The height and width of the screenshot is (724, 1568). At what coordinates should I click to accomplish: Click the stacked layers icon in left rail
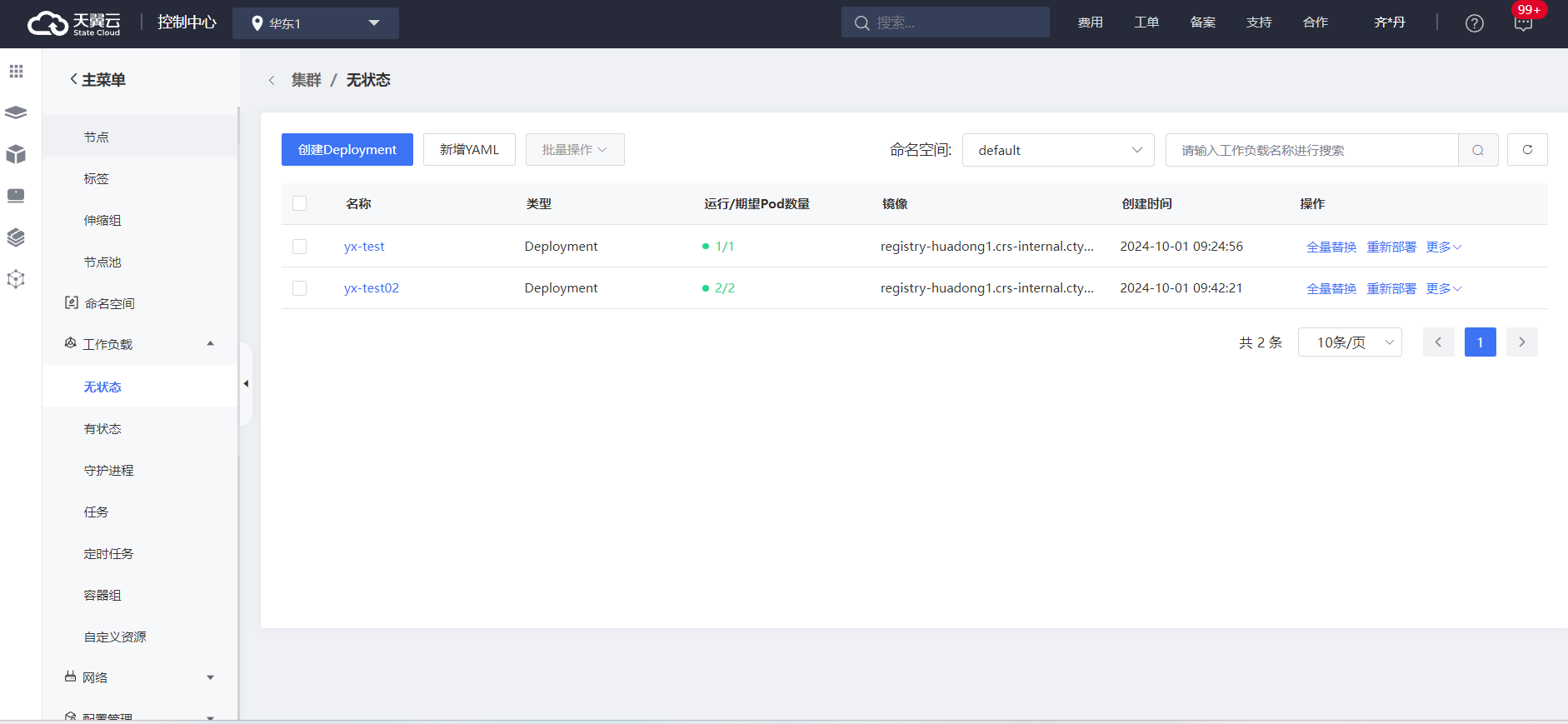16,112
